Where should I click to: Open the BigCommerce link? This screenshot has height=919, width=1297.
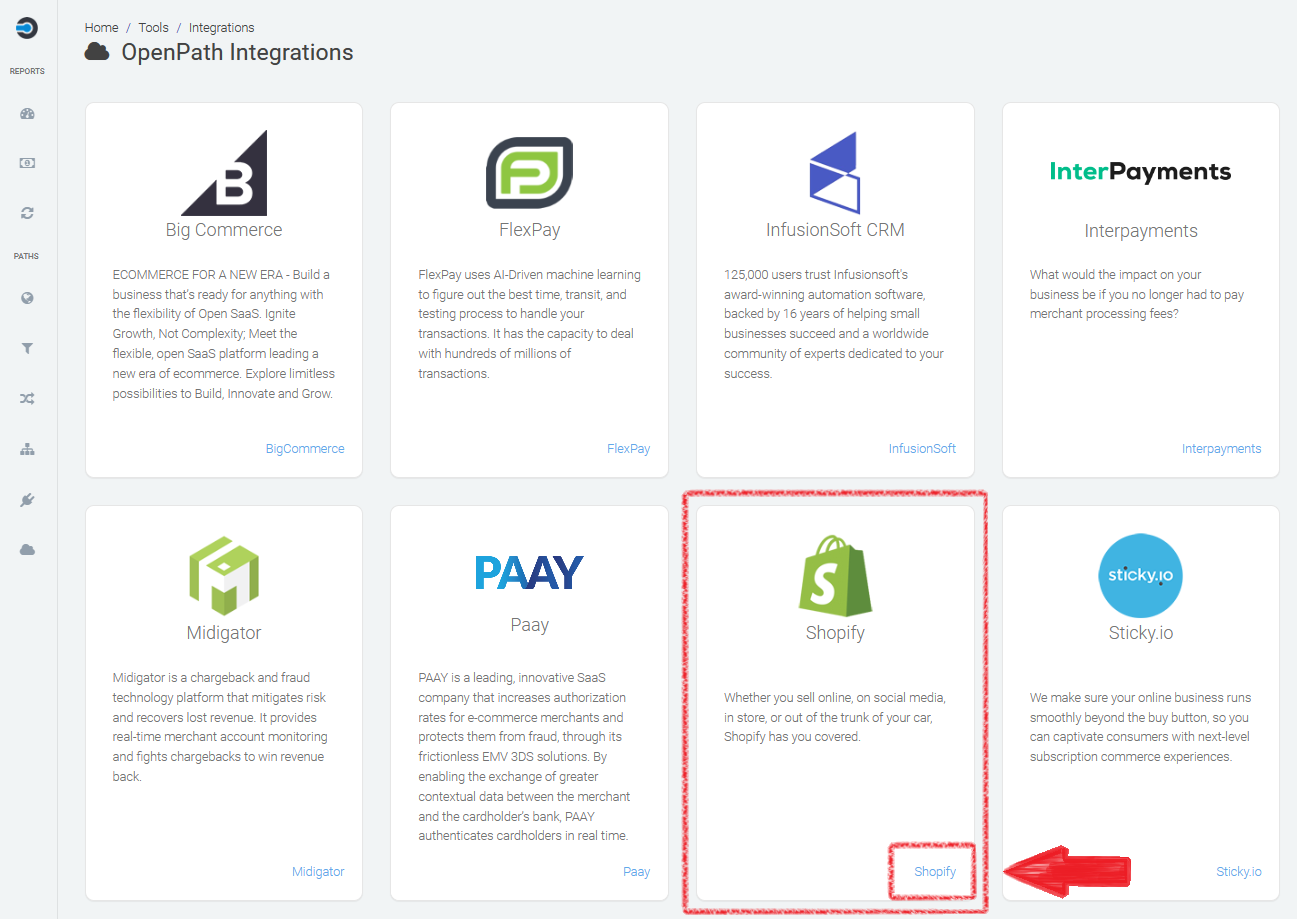pyautogui.click(x=305, y=449)
